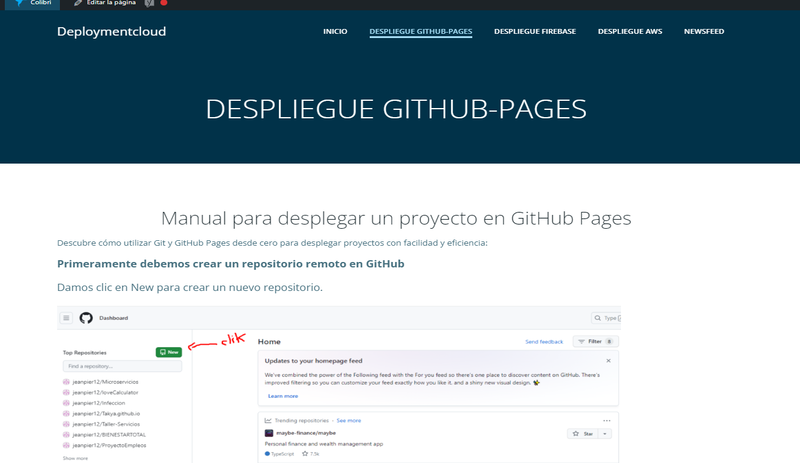Image resolution: width=800 pixels, height=463 pixels.
Task: Click the pencil icon next to Editar la página
Action: click(78, 3)
